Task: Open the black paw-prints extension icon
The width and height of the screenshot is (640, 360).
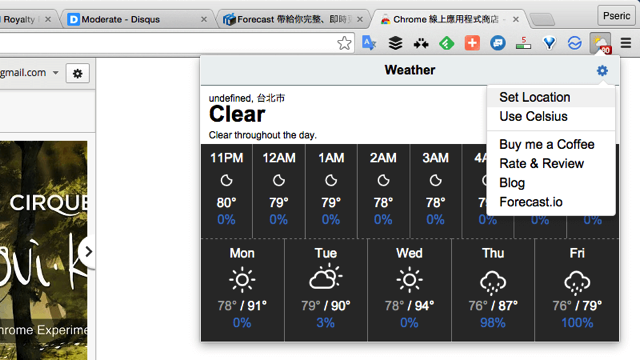Action: coord(421,43)
